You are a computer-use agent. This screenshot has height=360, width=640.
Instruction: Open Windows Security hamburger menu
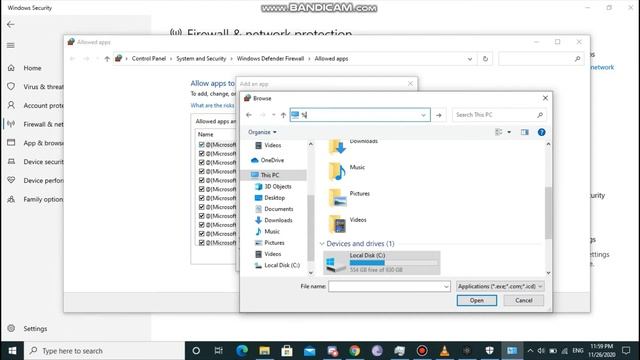tap(11, 45)
